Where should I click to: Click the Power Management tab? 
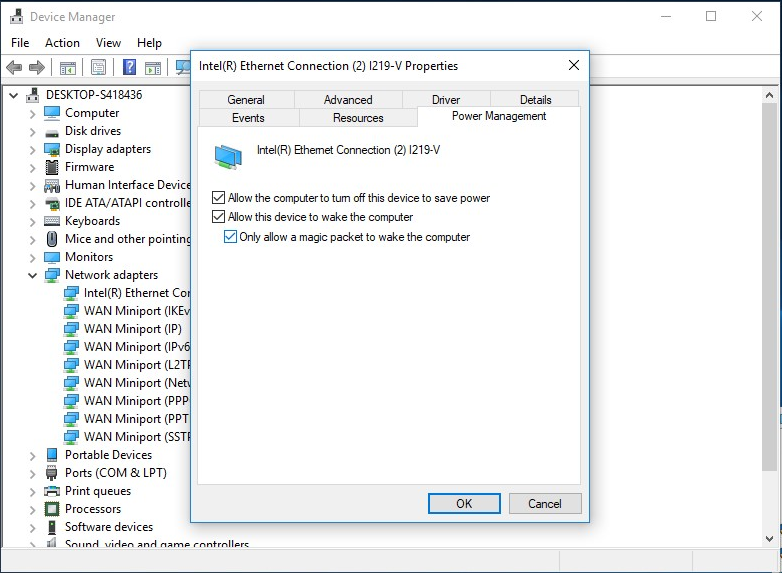coord(499,116)
